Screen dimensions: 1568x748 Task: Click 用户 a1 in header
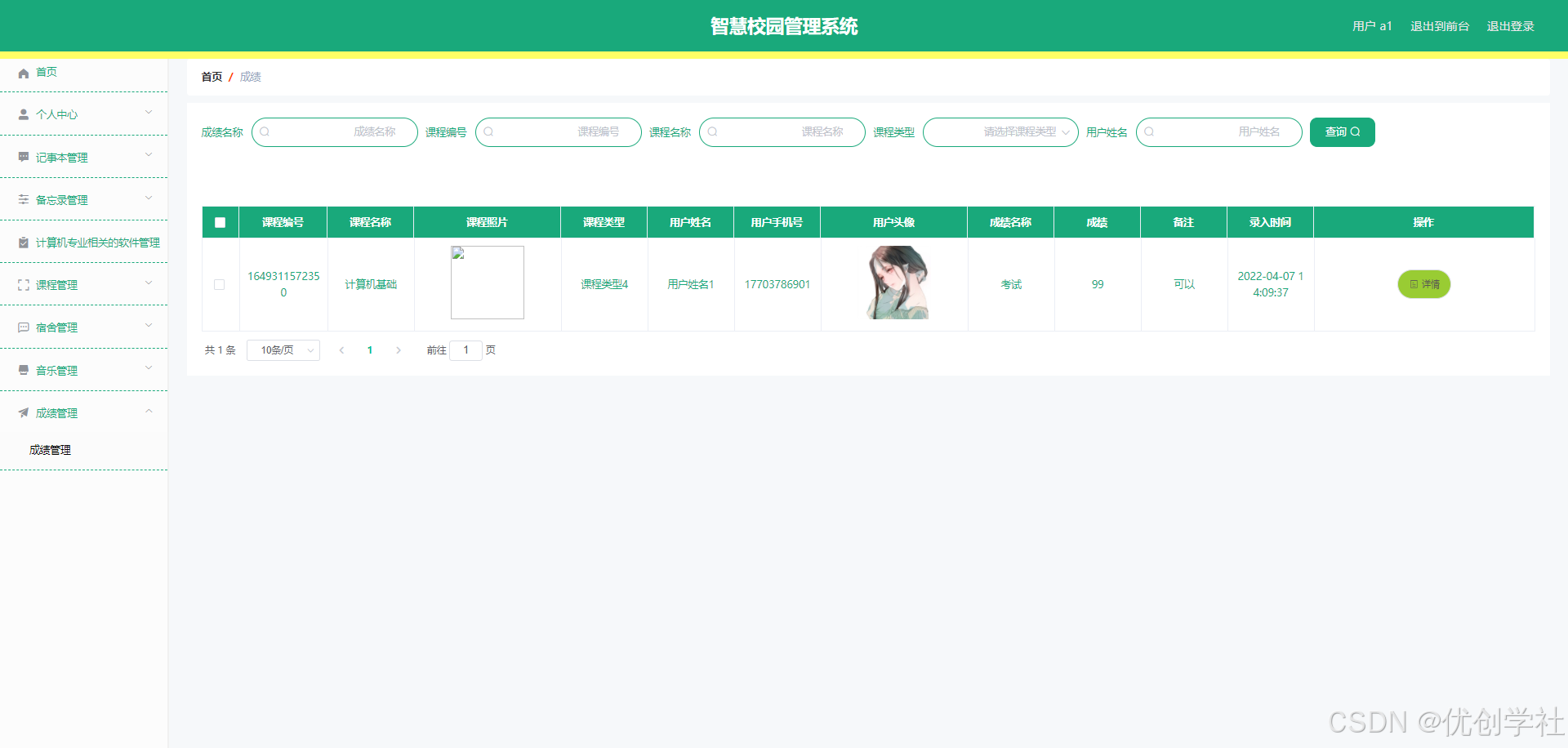coord(1372,26)
